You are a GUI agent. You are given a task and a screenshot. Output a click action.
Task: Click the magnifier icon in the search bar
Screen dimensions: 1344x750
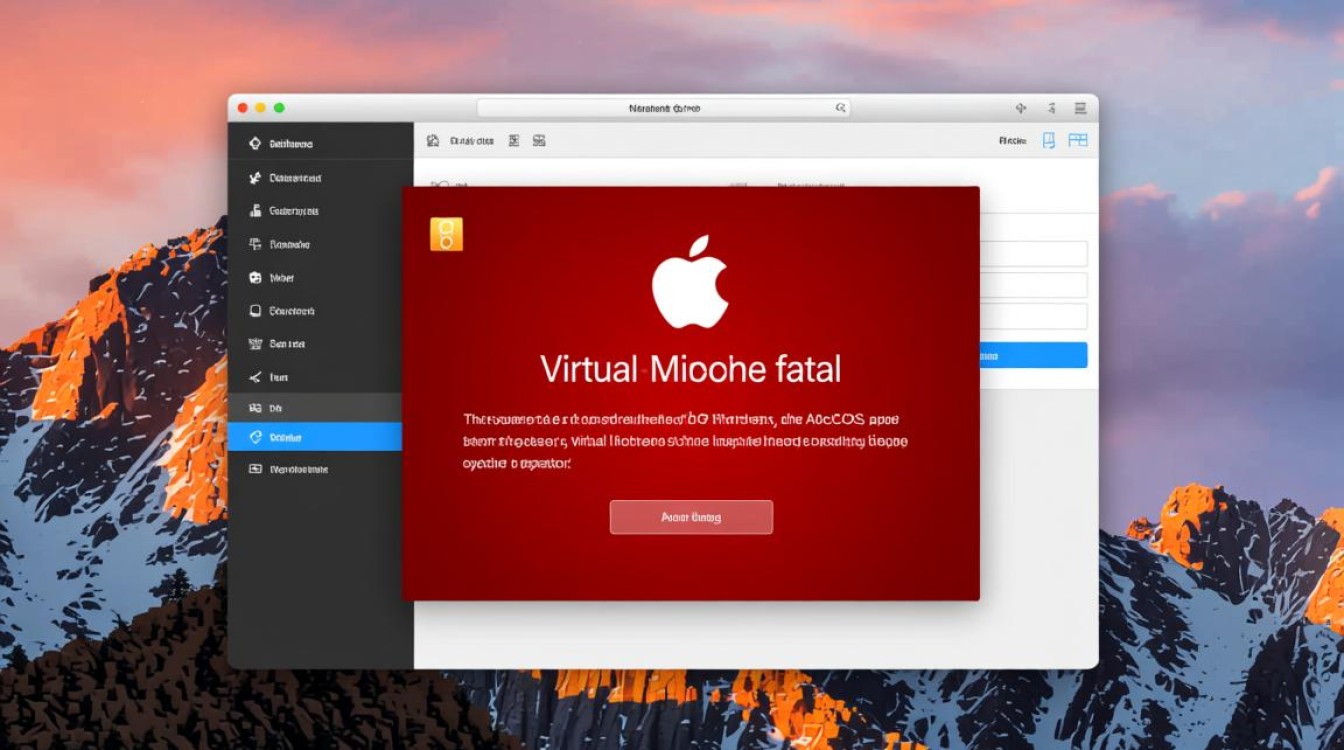[x=840, y=108]
